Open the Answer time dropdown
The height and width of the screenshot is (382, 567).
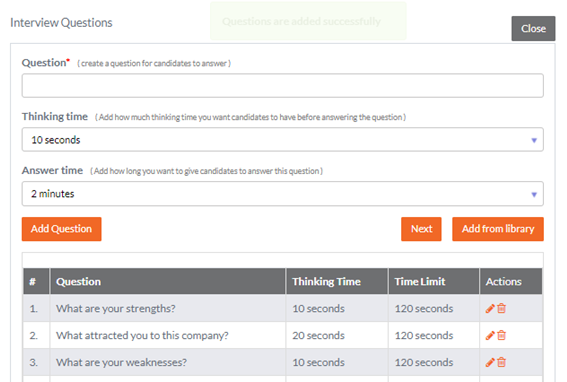click(282, 194)
